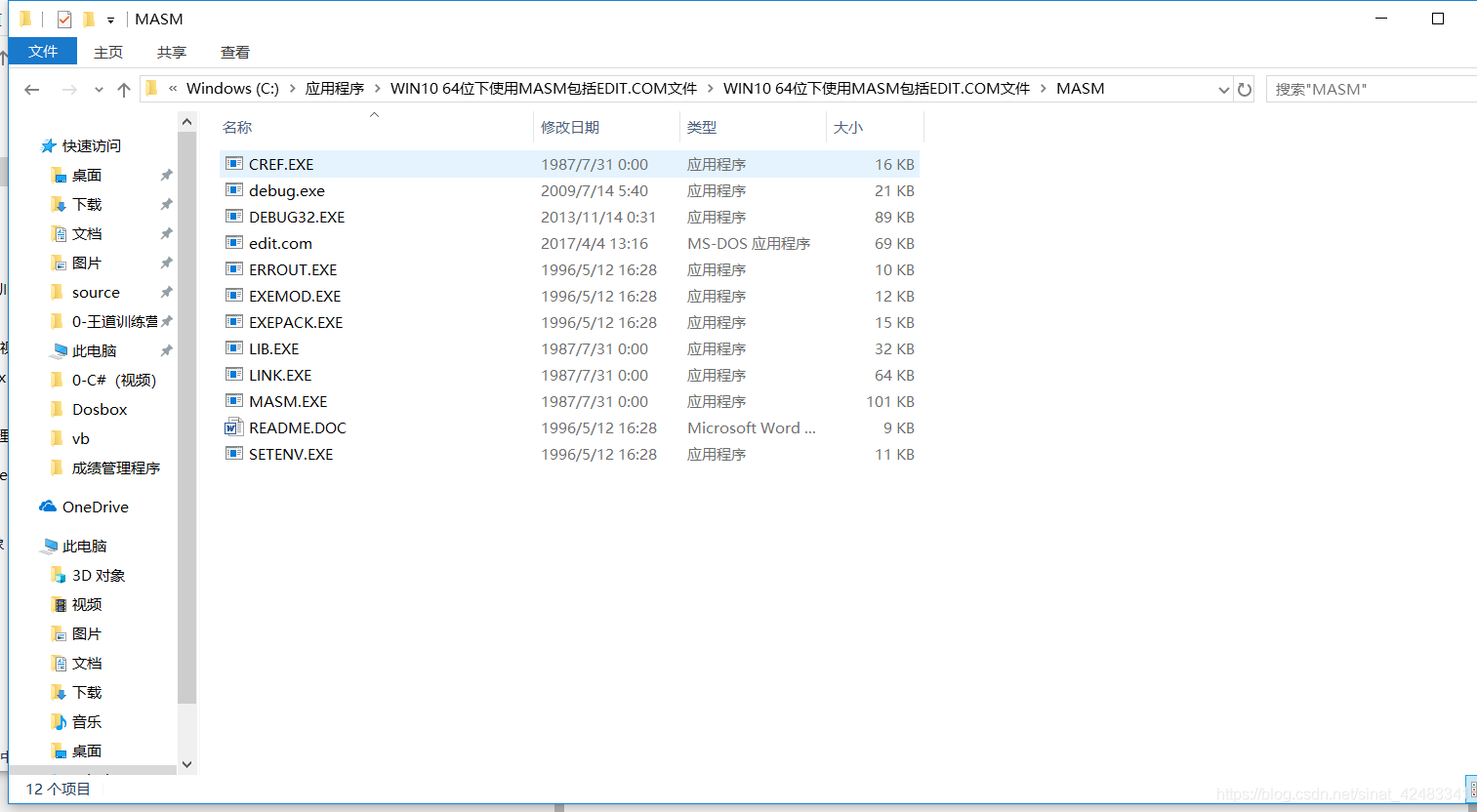This screenshot has height=812, width=1477.
Task: Open recent locations dropdown arrow
Action: (99, 90)
